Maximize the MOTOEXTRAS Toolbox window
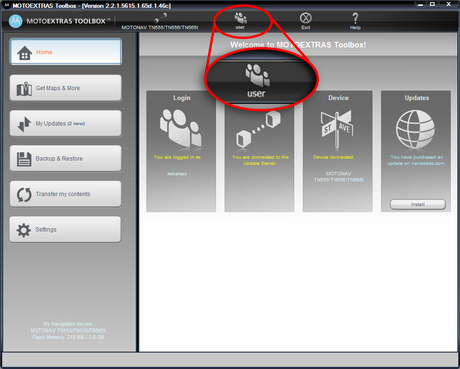This screenshot has width=460, height=369. 432,4
